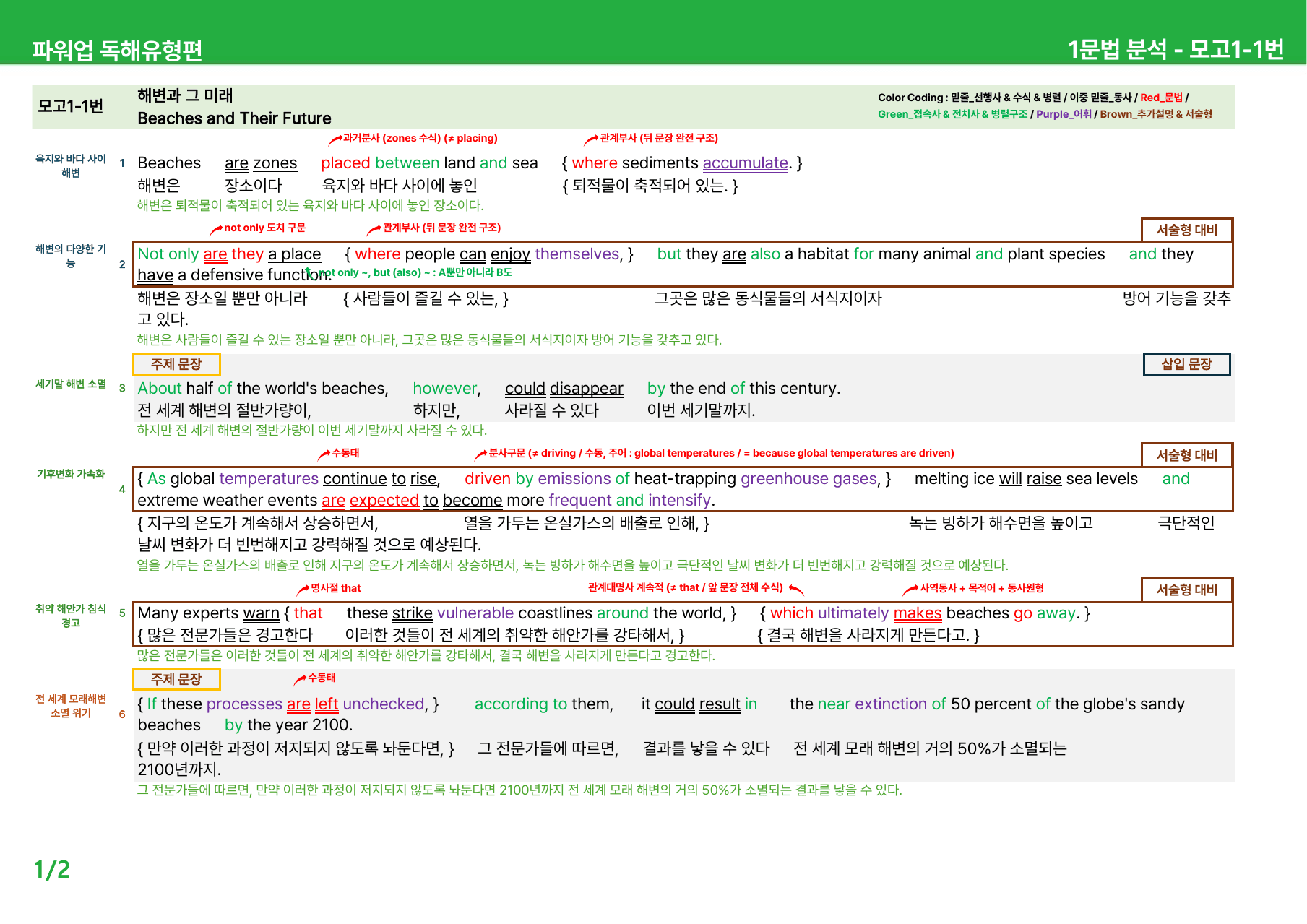Viewport: 1307px width, 924px height.
Task: Click the '삽입 문장' tag box
Action: pyautogui.click(x=1186, y=364)
